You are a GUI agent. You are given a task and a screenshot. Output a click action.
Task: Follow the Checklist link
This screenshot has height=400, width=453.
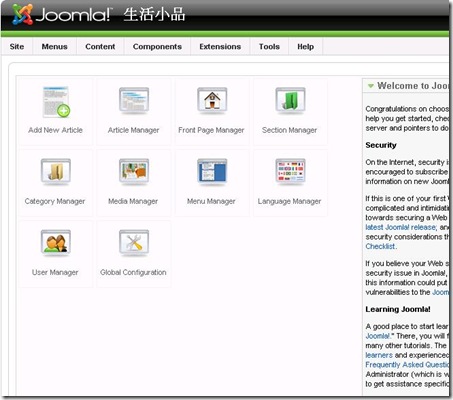coord(380,247)
